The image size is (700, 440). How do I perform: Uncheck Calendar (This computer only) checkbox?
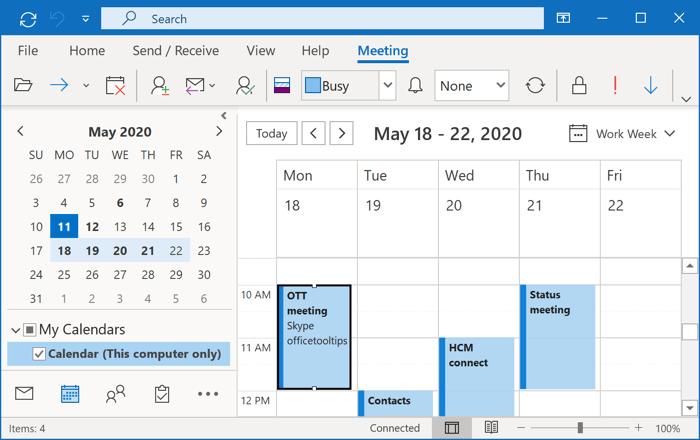(39, 354)
